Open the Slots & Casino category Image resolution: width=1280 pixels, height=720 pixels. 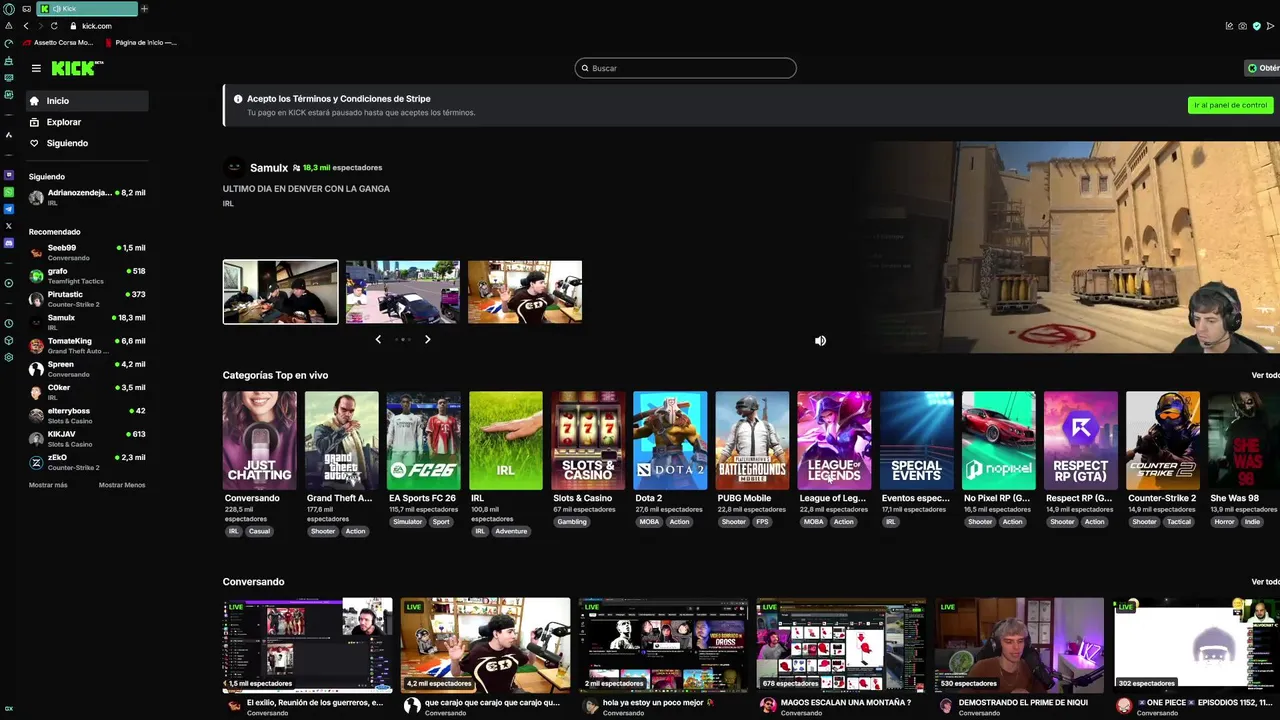pos(588,440)
